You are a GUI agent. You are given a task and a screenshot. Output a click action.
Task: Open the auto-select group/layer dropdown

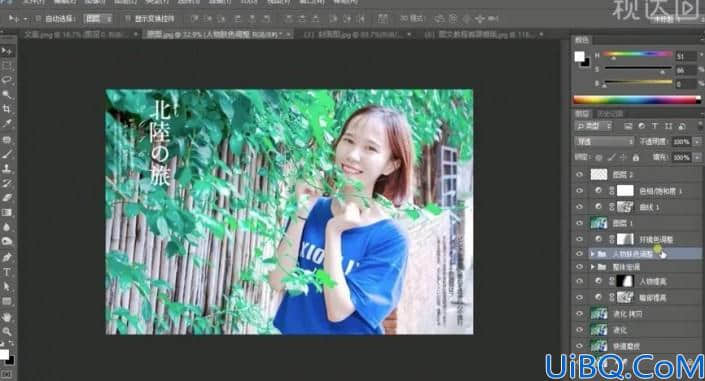click(98, 19)
